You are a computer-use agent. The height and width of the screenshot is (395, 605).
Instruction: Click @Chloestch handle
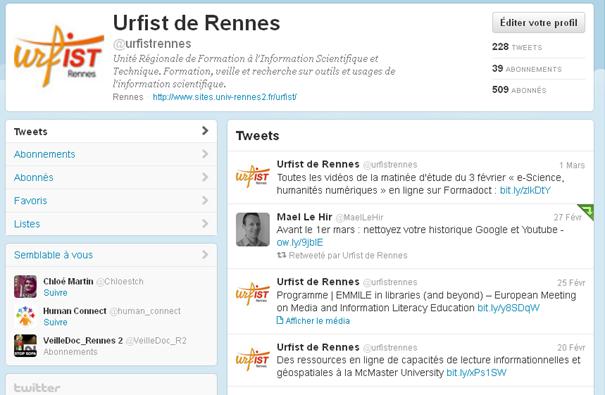[120, 282]
